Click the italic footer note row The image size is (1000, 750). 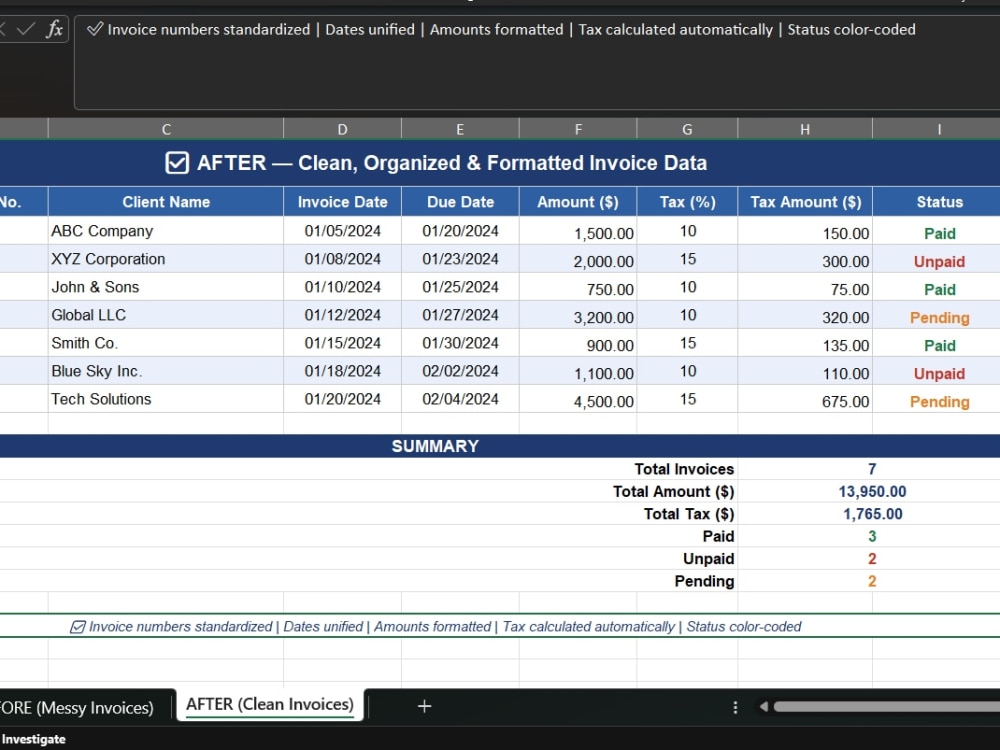[500, 626]
